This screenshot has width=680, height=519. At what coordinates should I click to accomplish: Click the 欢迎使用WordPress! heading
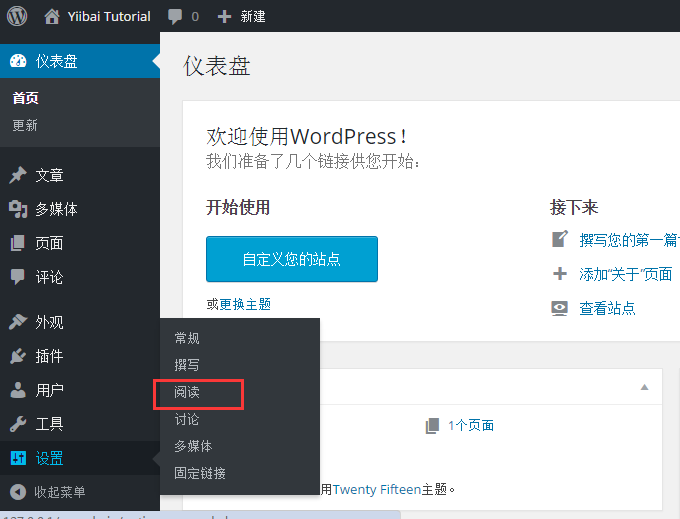(x=307, y=137)
